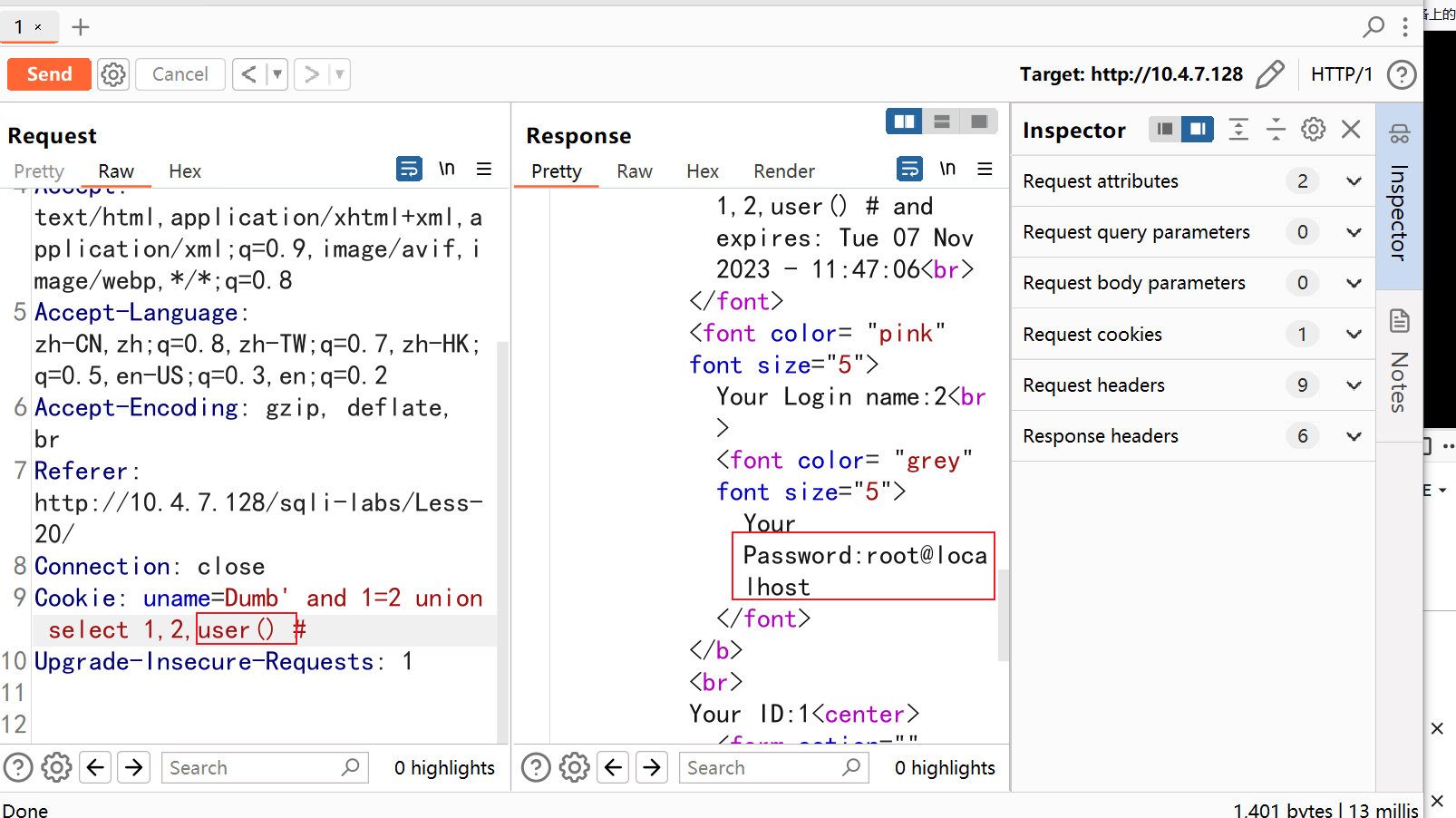This screenshot has height=818, width=1456.
Task: Select Response Pretty tab
Action: [557, 171]
